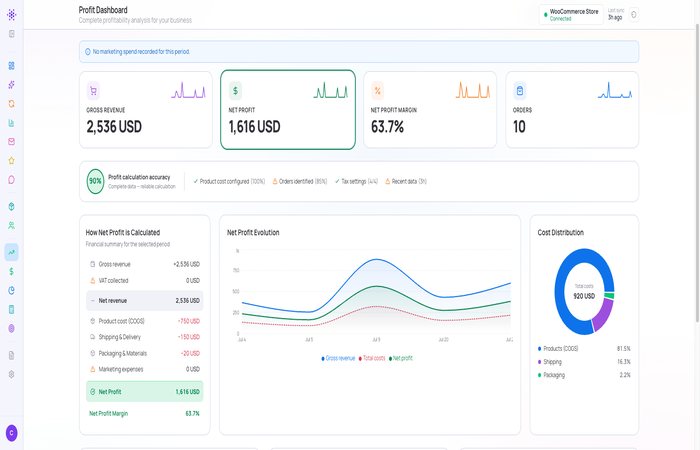
Task: Open the blue pie chart sidebar icon
Action: click(12, 290)
